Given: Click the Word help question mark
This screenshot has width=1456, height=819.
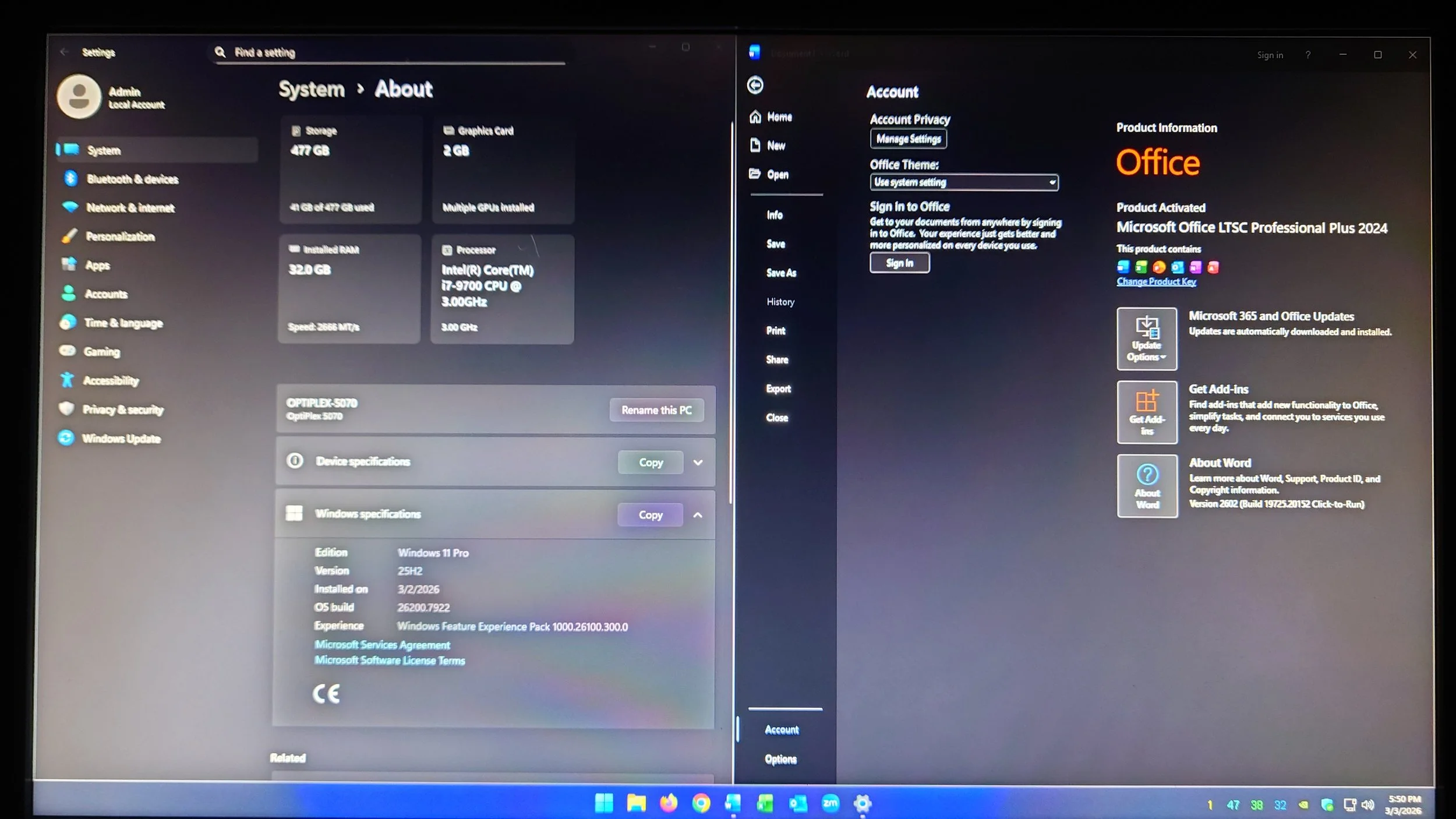Looking at the screenshot, I should click(x=1307, y=55).
